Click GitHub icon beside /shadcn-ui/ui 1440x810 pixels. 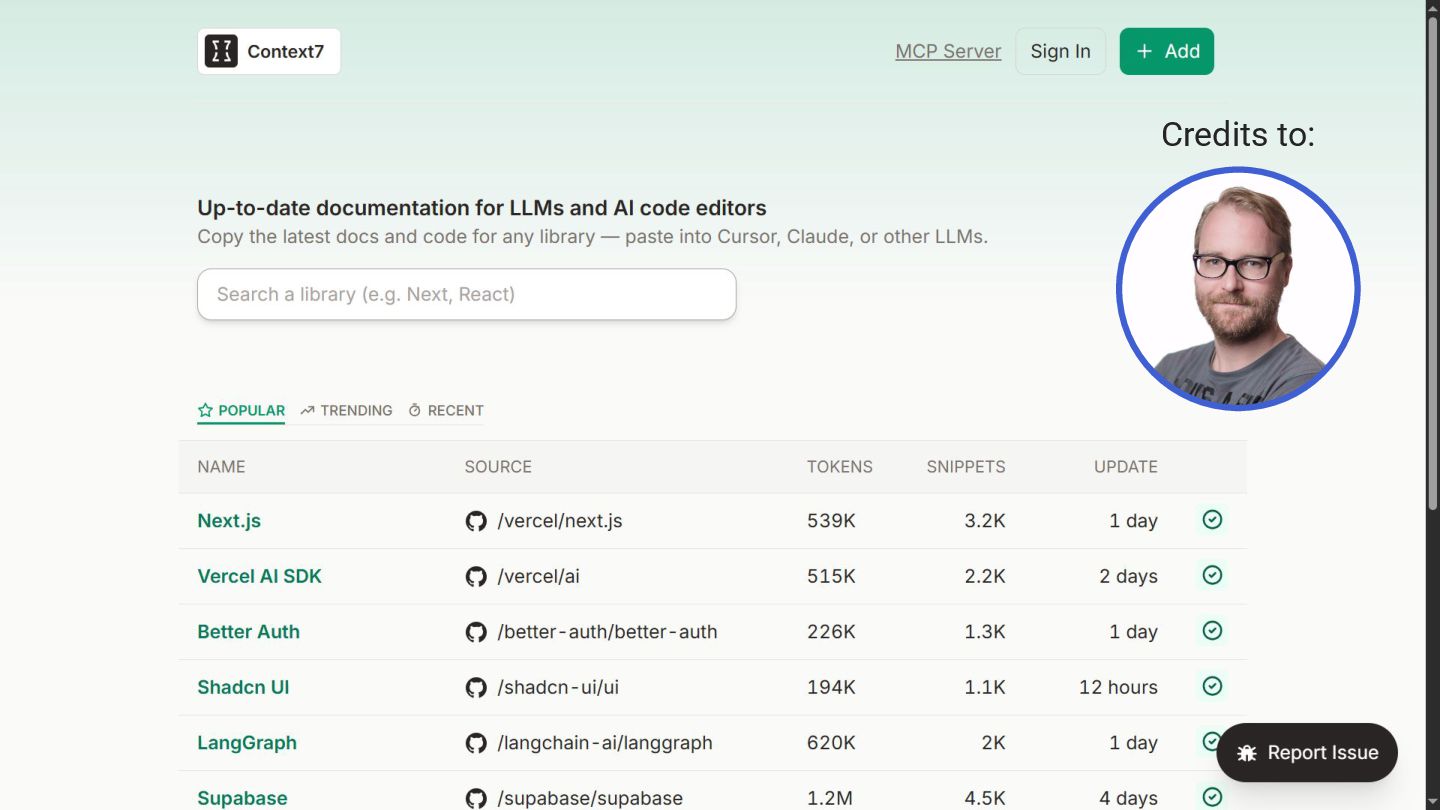[476, 688]
